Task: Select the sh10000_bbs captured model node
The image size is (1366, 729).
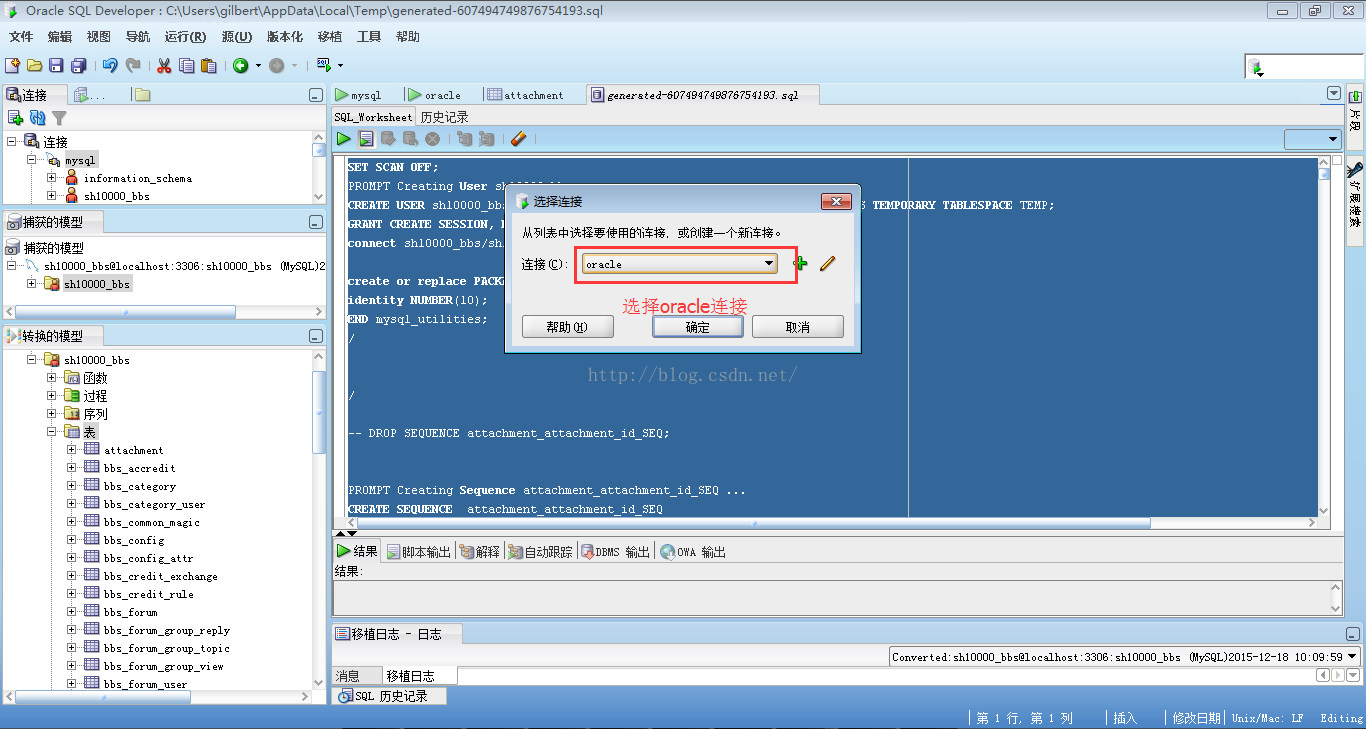Action: (96, 284)
